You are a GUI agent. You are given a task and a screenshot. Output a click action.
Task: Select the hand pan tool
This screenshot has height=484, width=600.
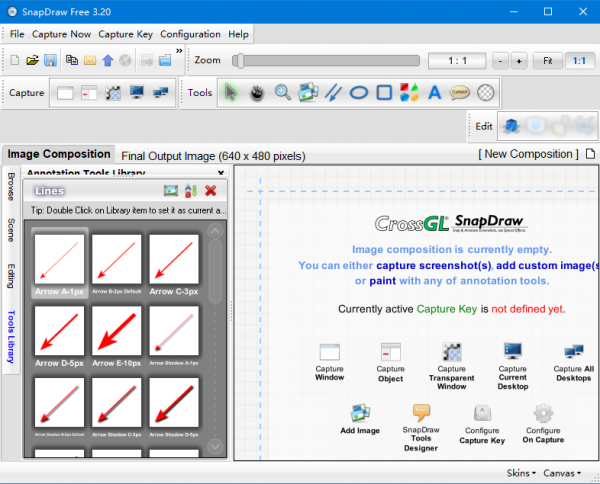coord(257,93)
